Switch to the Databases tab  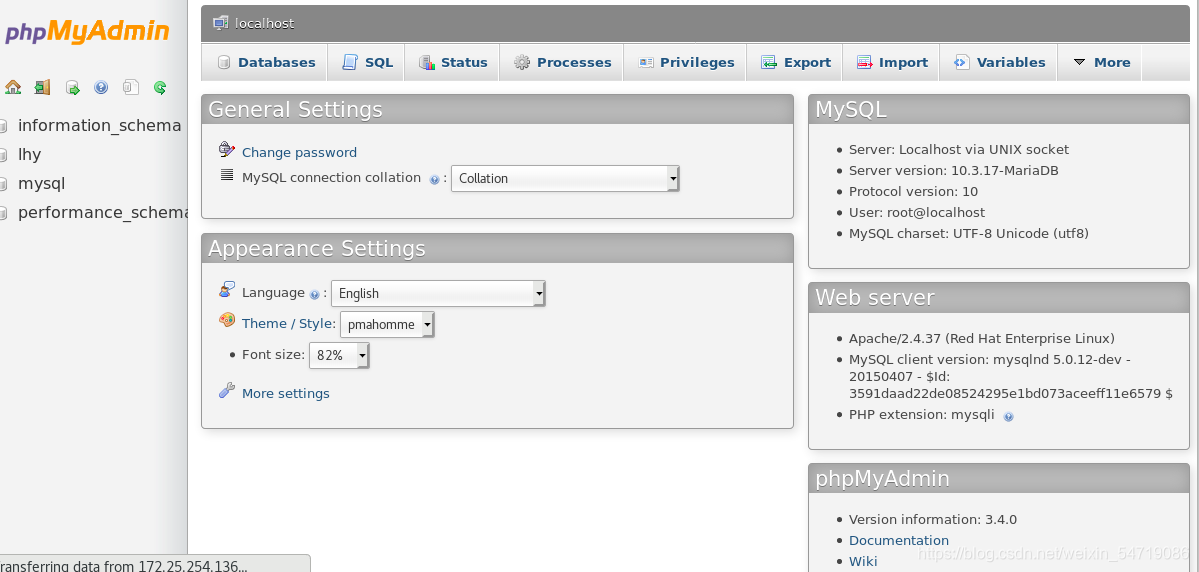click(266, 63)
